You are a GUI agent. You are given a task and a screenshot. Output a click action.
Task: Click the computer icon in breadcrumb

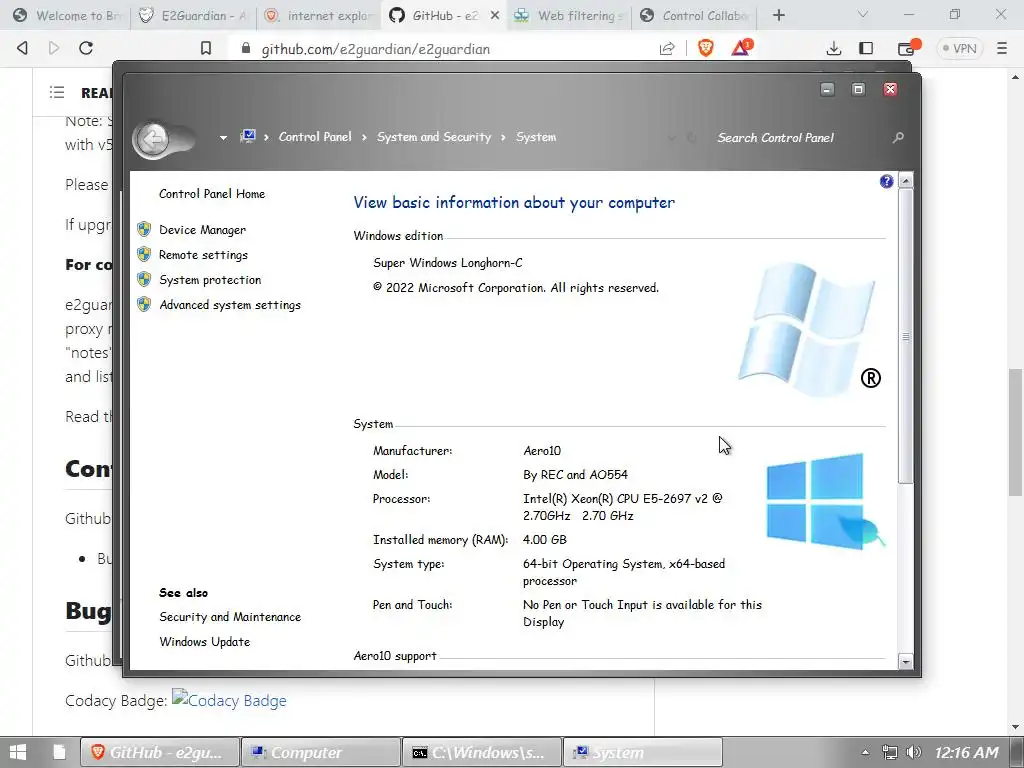point(248,136)
